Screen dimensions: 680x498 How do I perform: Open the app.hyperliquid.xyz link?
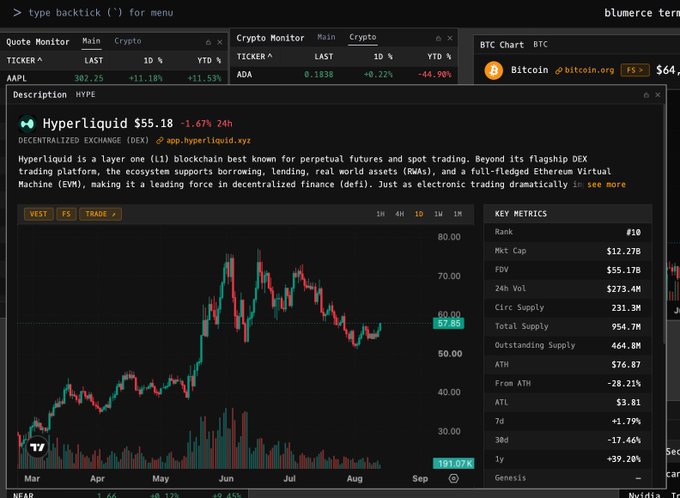[x=203, y=141]
